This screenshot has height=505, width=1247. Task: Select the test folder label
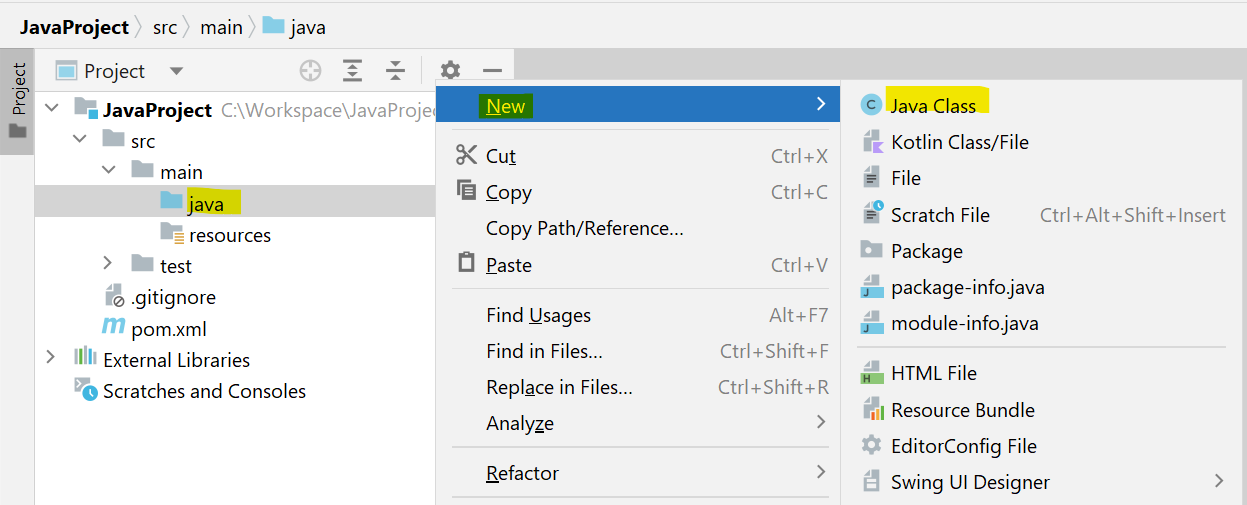(176, 266)
